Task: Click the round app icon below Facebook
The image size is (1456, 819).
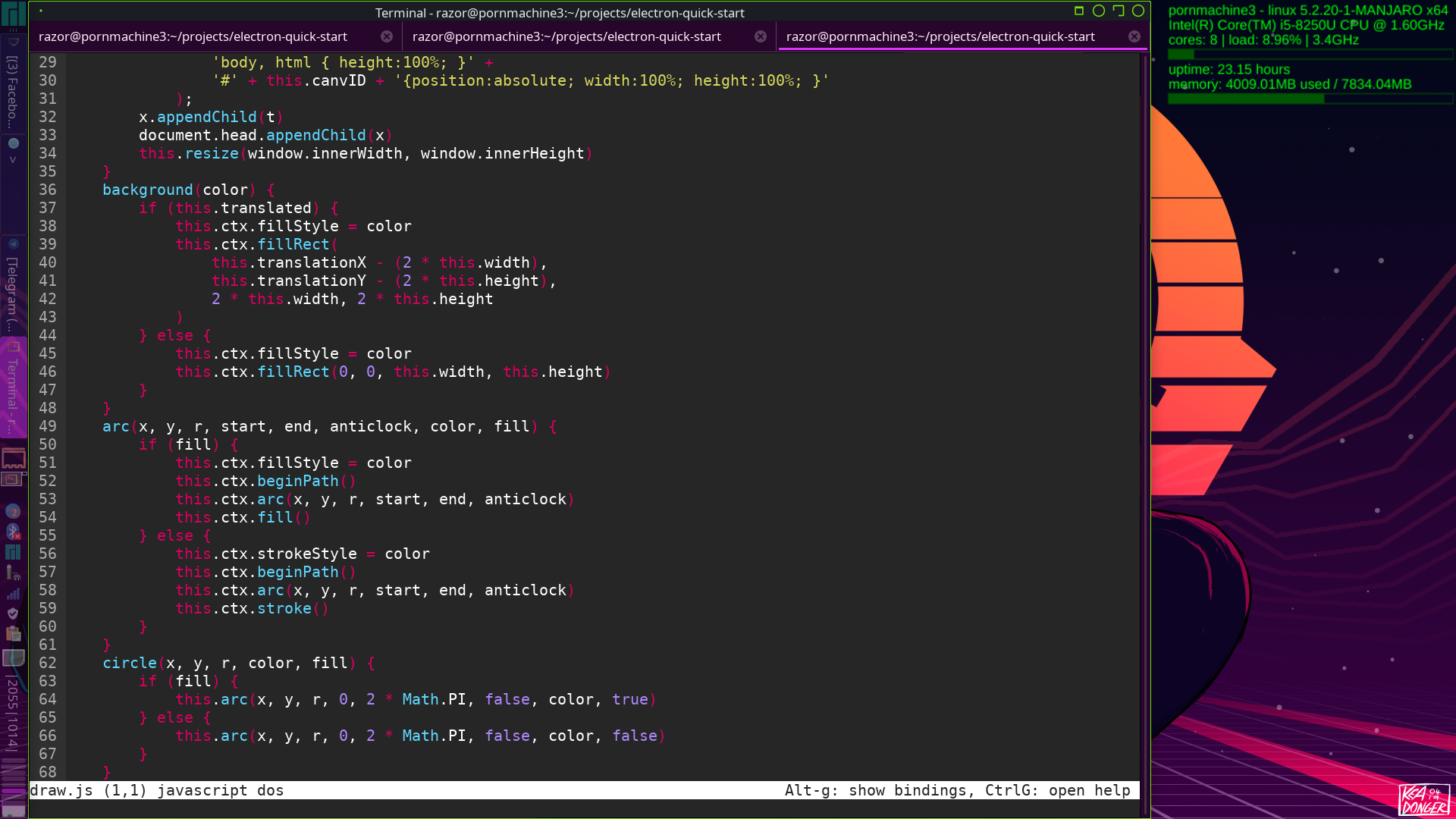Action: click(x=13, y=143)
